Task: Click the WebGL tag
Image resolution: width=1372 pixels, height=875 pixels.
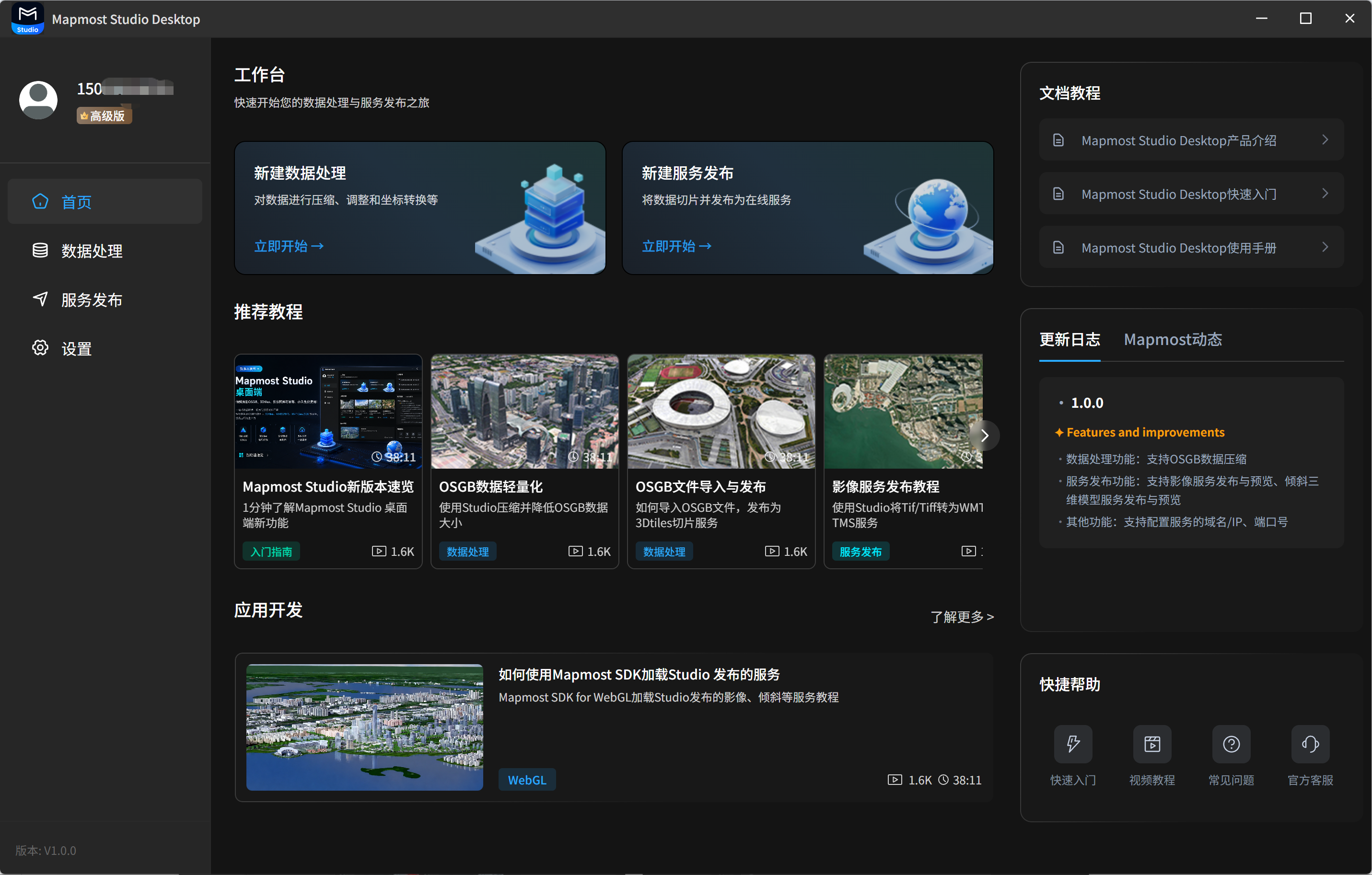Action: pos(527,780)
